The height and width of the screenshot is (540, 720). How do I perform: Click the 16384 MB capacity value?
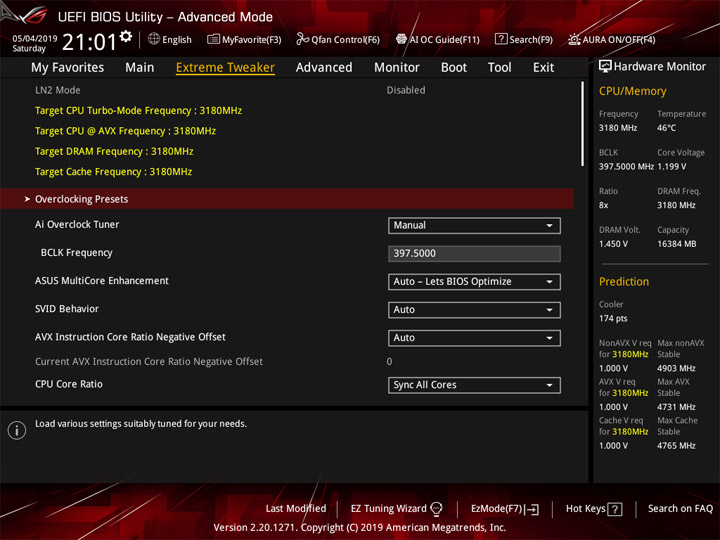(x=676, y=244)
